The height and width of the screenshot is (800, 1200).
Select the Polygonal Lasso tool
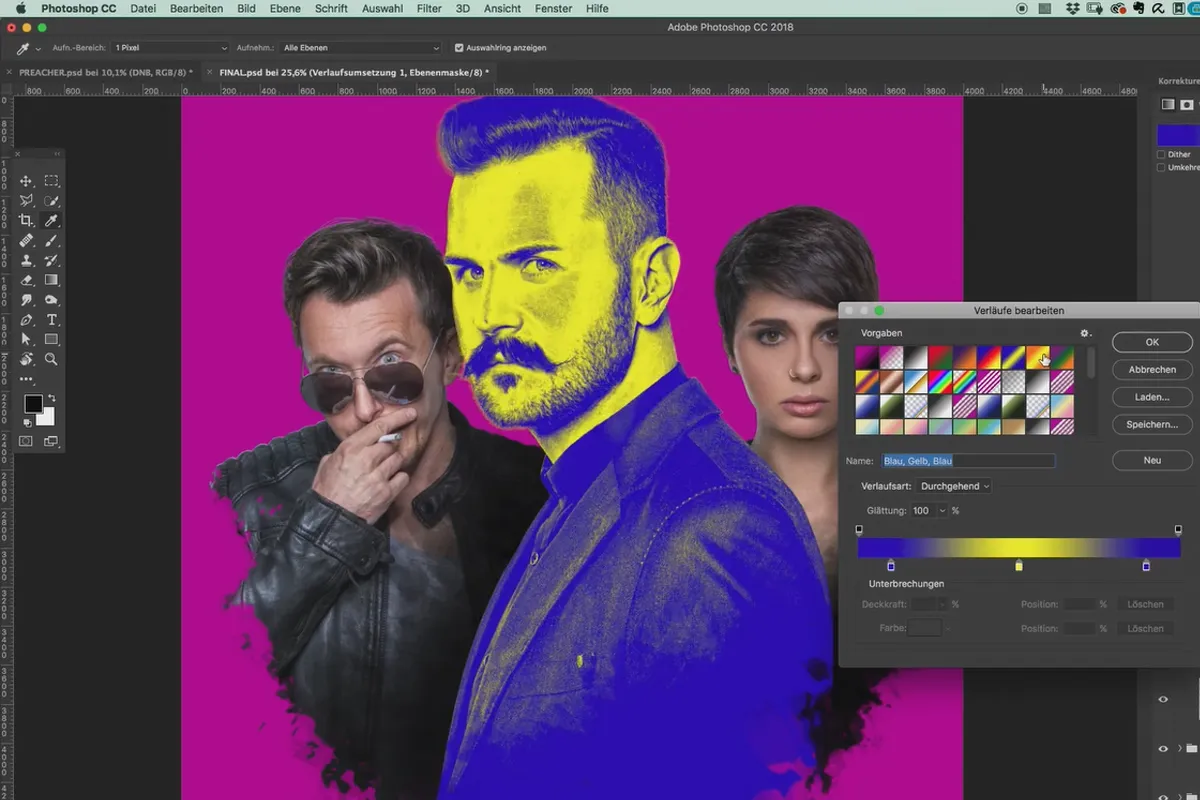tap(26, 201)
